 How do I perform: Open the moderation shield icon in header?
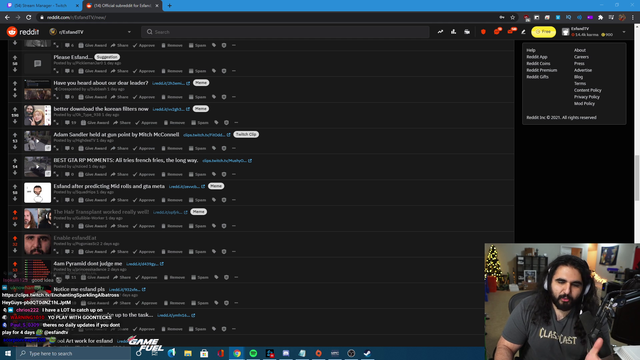point(483,32)
